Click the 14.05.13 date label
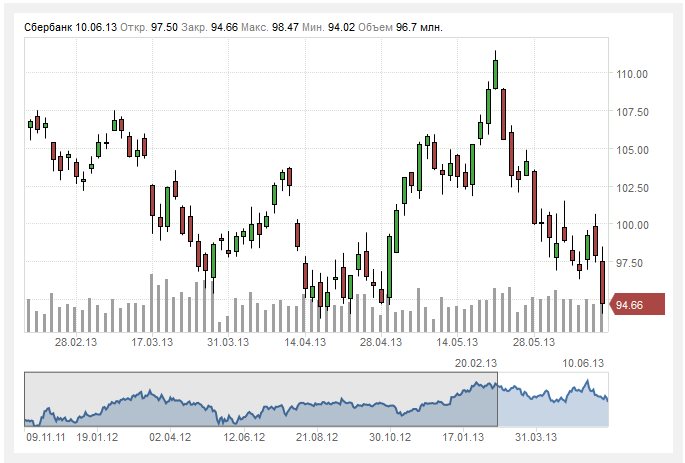Viewport: 685px width, 463px height. pos(457,342)
